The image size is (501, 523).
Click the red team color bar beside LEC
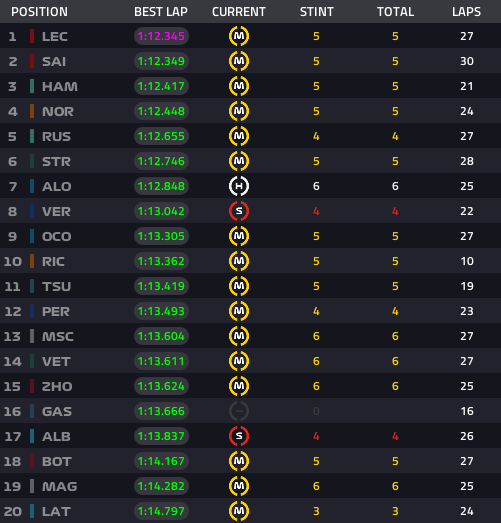click(32, 36)
